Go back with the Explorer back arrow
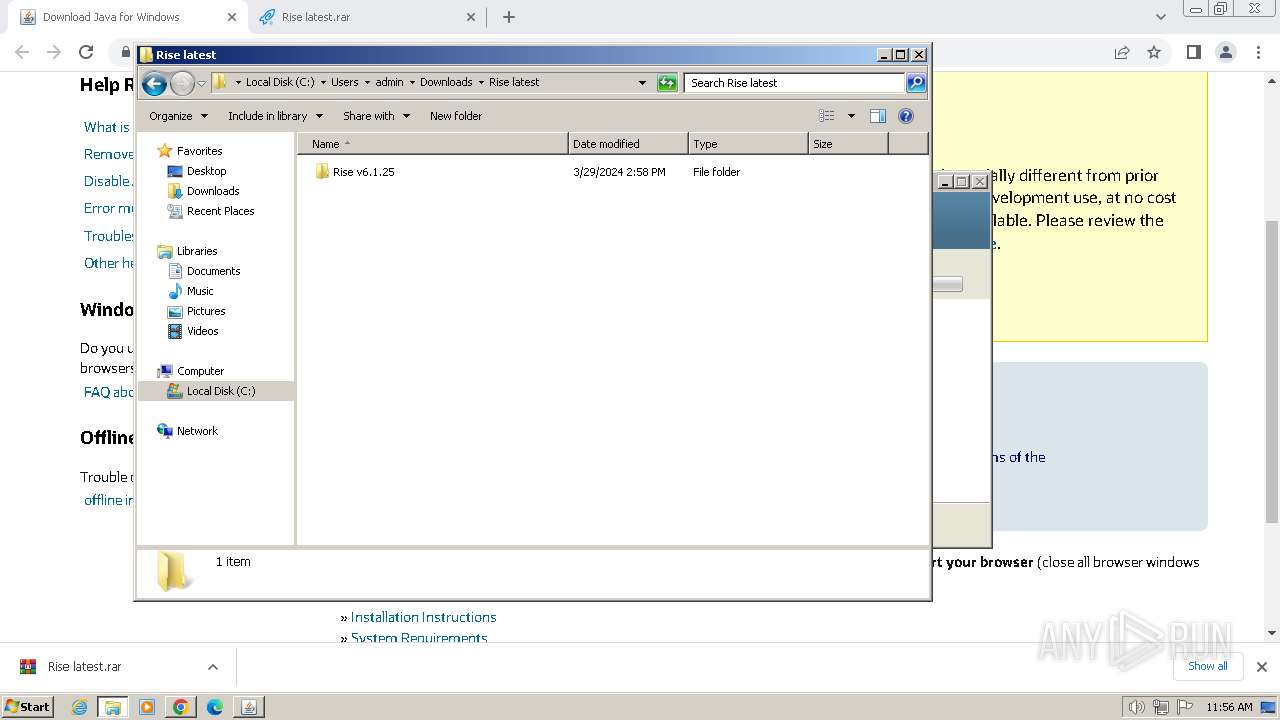Screen dimensions: 1280x720 (x=154, y=83)
